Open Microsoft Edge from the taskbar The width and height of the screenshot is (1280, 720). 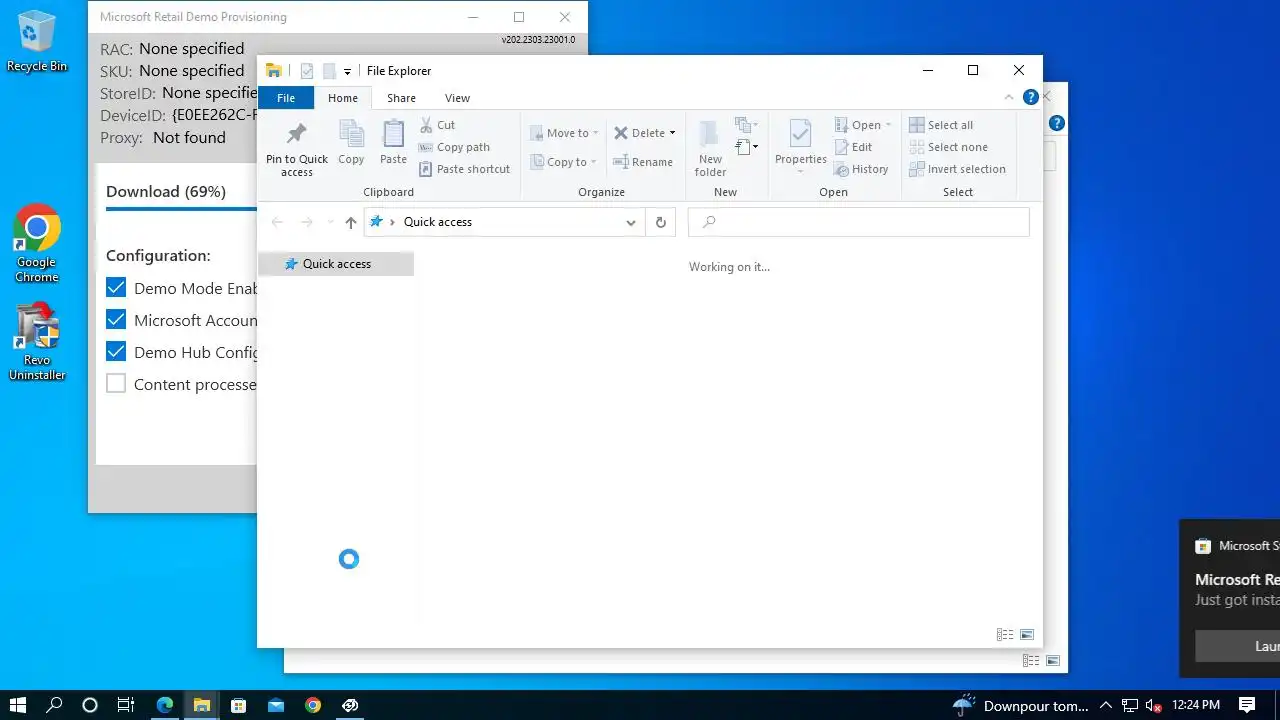click(x=164, y=705)
